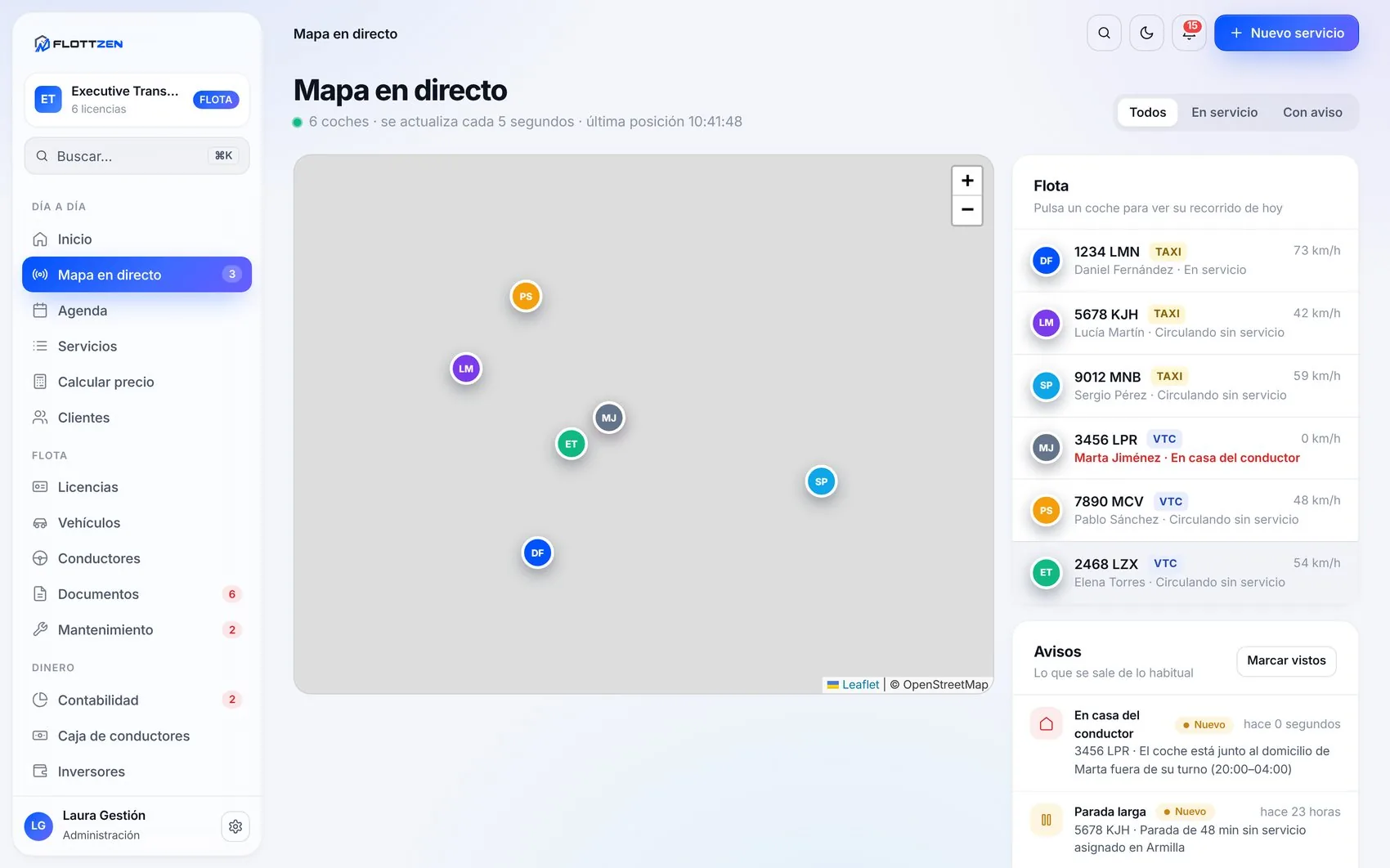The width and height of the screenshot is (1390, 868).
Task: Click the Buscar search field in sidebar
Action: pyautogui.click(x=137, y=156)
